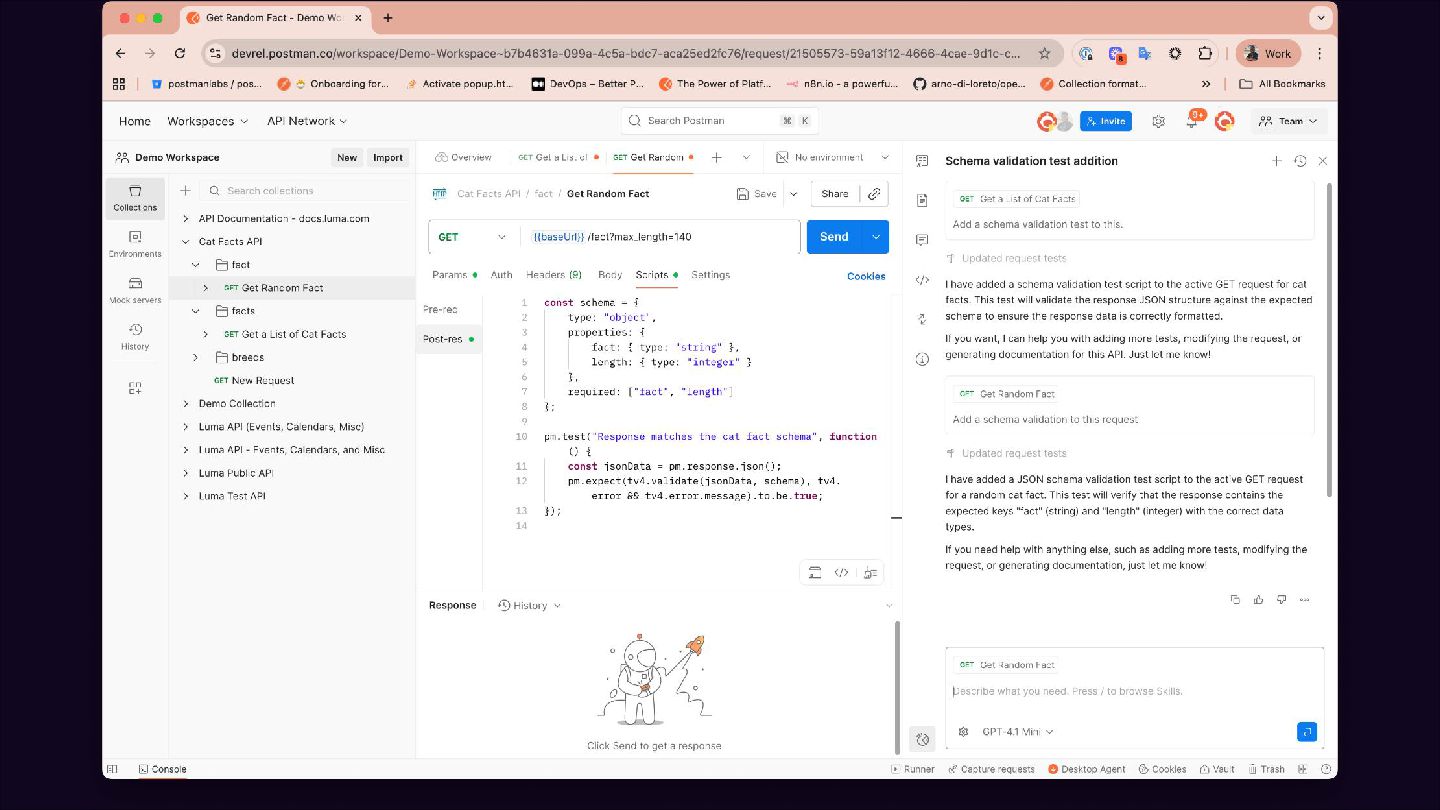Open the History sidebar section
Viewport: 1440px width, 810px height.
(135, 337)
